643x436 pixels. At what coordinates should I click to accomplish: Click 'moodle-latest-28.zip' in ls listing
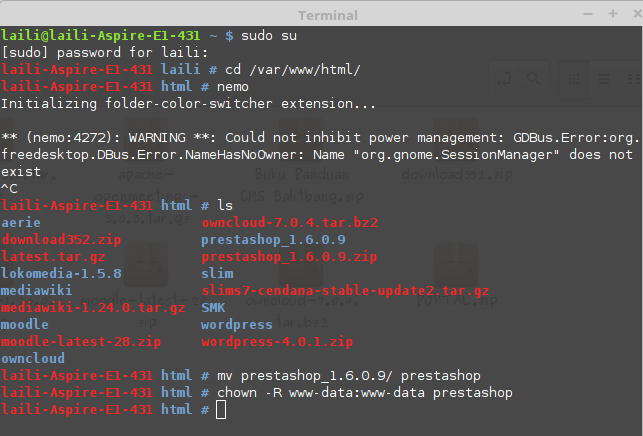click(81, 342)
